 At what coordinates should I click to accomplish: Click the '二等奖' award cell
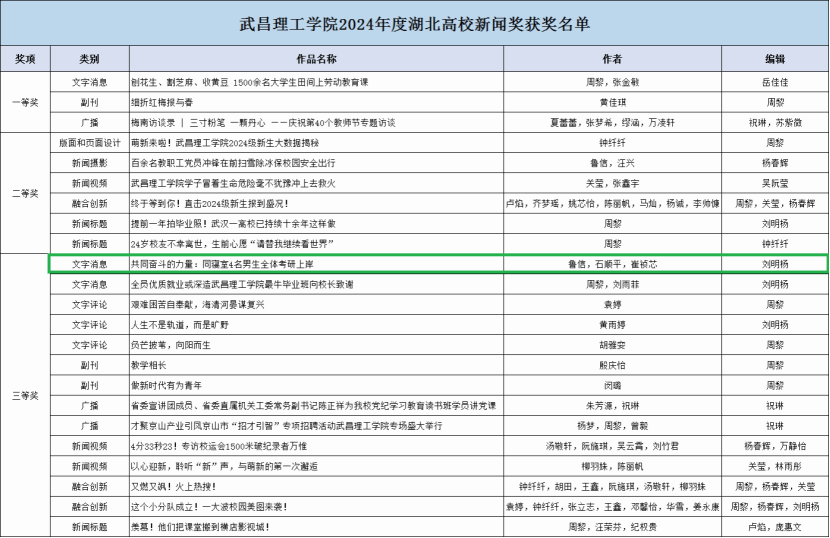click(25, 193)
